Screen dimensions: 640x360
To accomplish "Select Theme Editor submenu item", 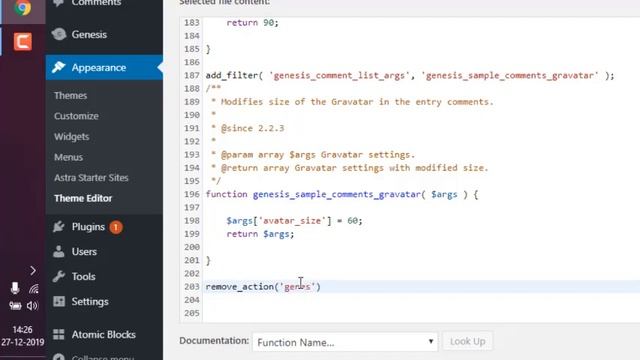I will (83, 198).
